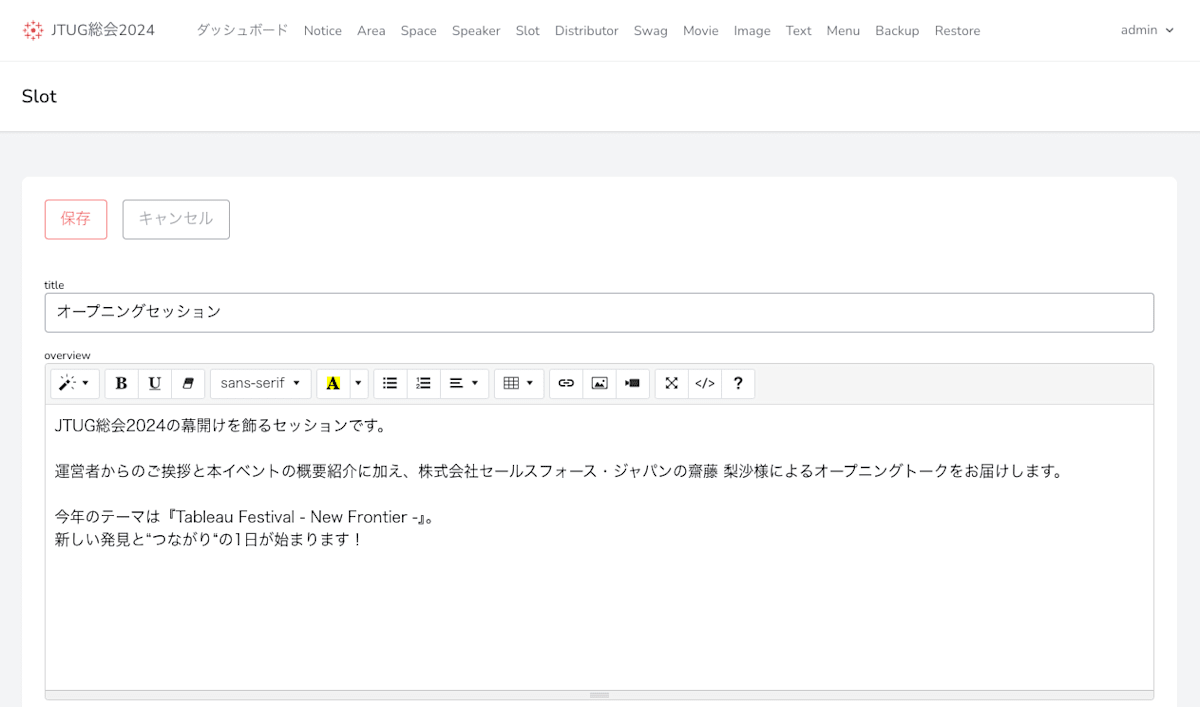Open the Restore menu item

957,30
